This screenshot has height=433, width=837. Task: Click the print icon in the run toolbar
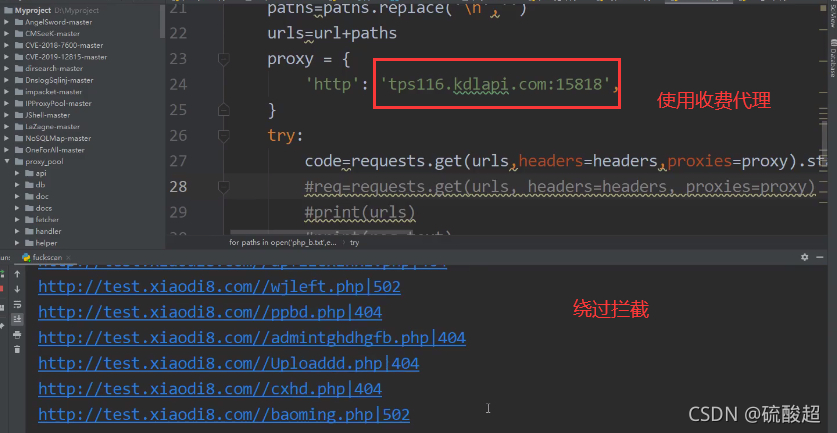pyautogui.click(x=17, y=335)
